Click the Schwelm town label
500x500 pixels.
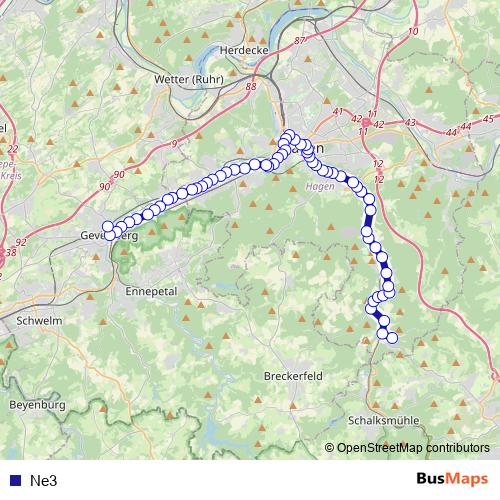(39, 321)
